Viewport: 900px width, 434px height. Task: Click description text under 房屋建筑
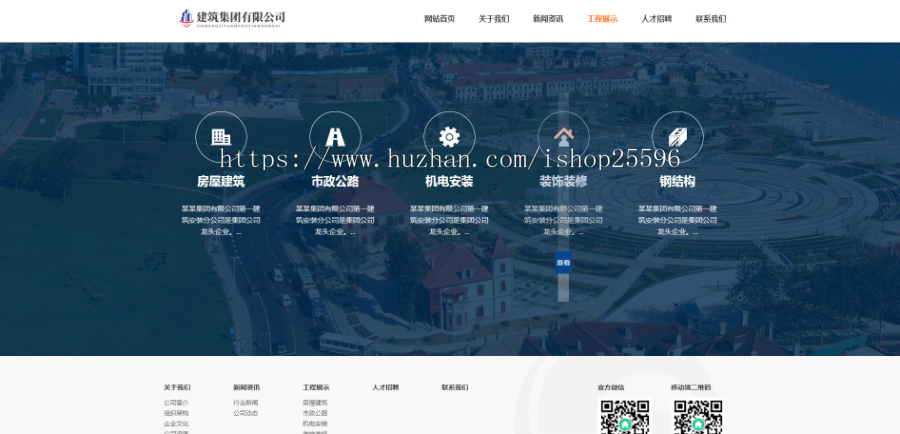coord(221,220)
